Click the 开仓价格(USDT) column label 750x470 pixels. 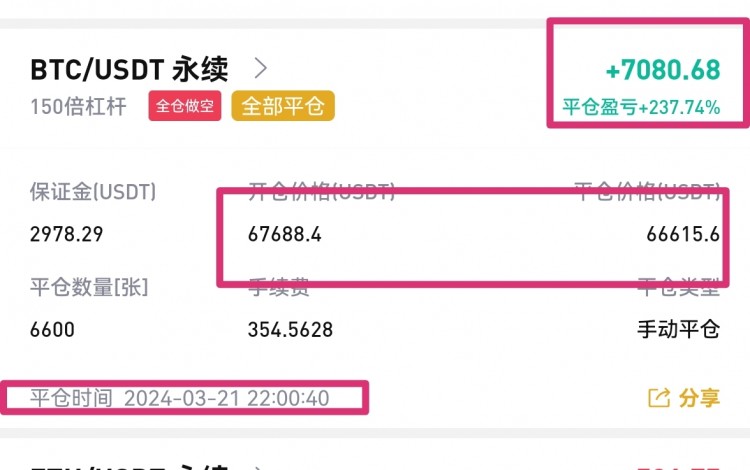pyautogui.click(x=321, y=191)
